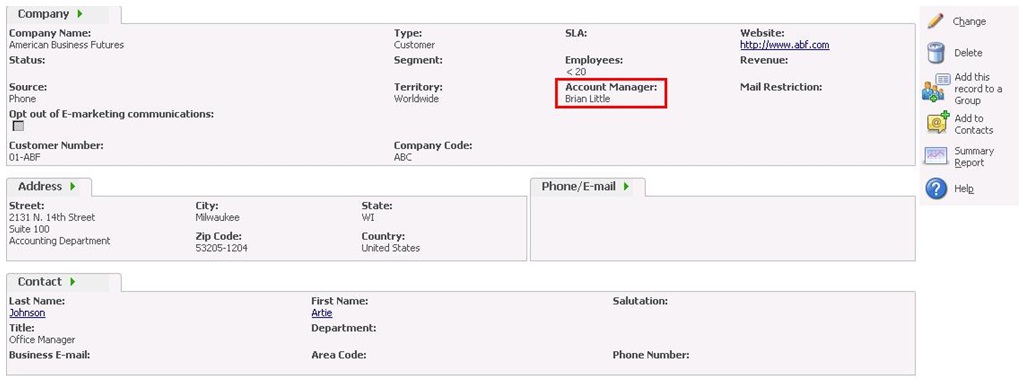Open the http://www.abf.com website link
Image resolution: width=1019 pixels, height=389 pixels.
784,45
